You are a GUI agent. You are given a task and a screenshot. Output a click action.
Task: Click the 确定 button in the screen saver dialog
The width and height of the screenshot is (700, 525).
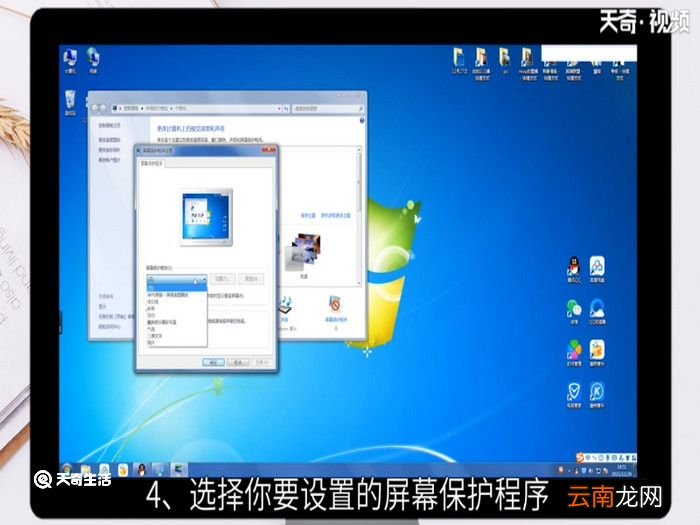213,362
